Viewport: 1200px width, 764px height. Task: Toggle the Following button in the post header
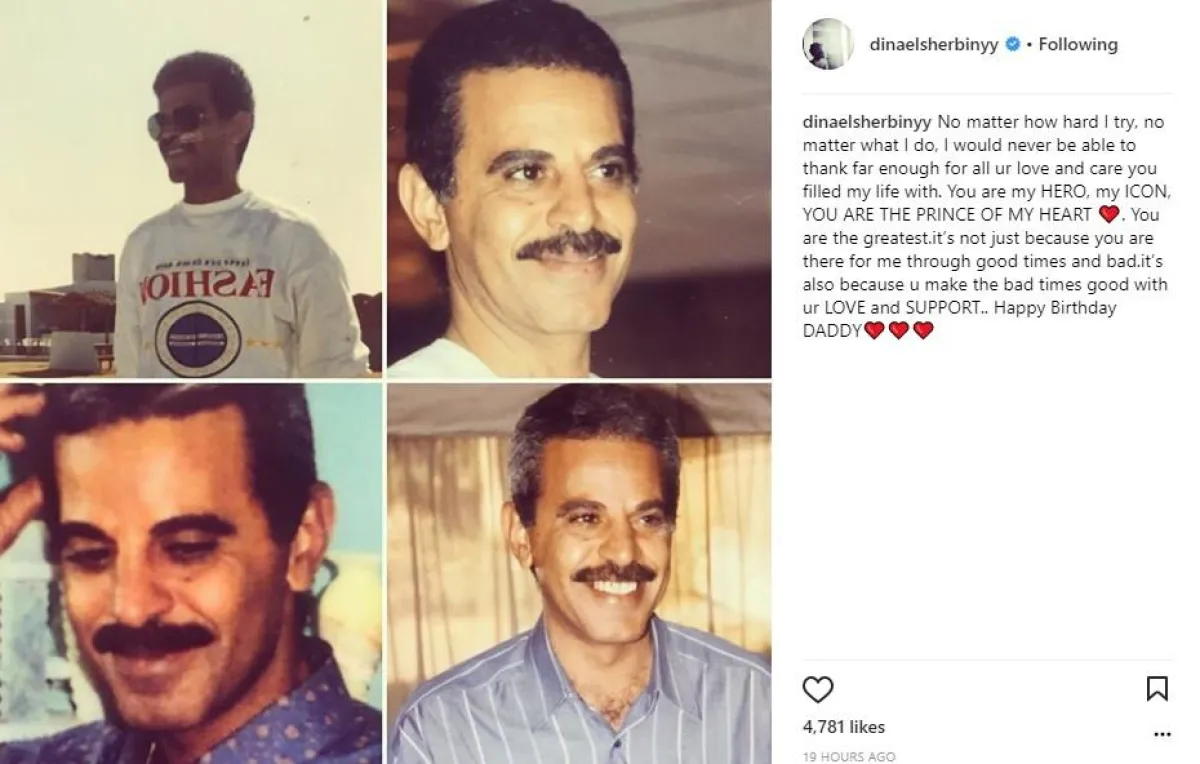click(x=1078, y=44)
